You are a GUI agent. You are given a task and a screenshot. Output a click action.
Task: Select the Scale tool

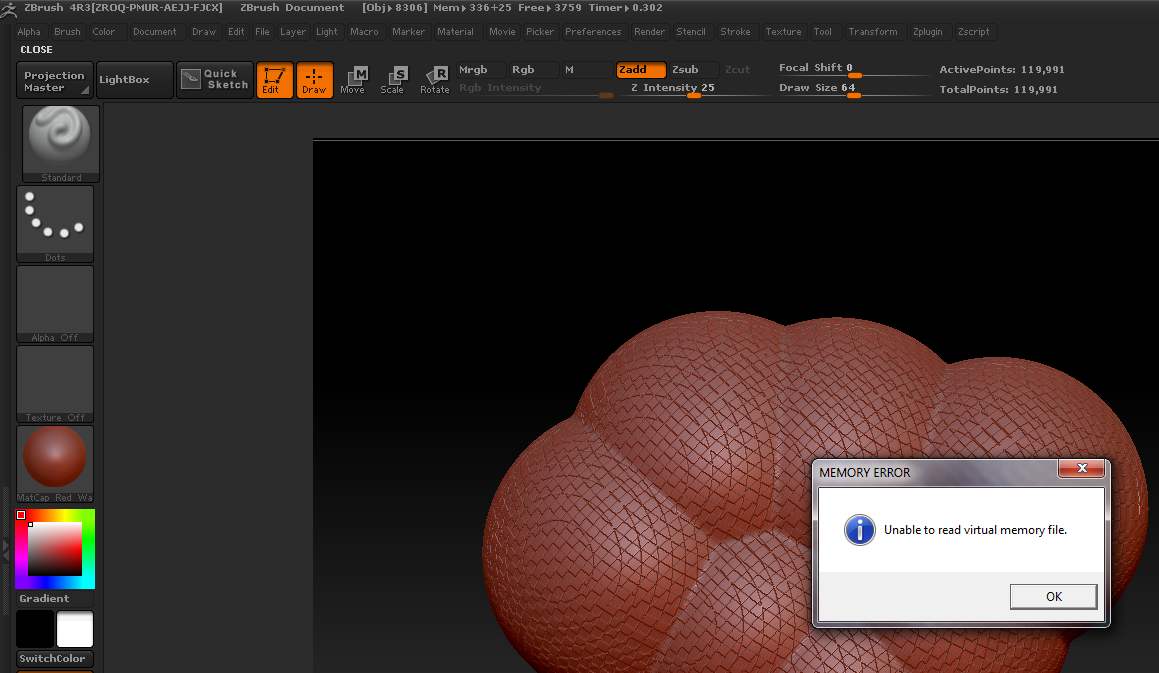click(x=392, y=80)
